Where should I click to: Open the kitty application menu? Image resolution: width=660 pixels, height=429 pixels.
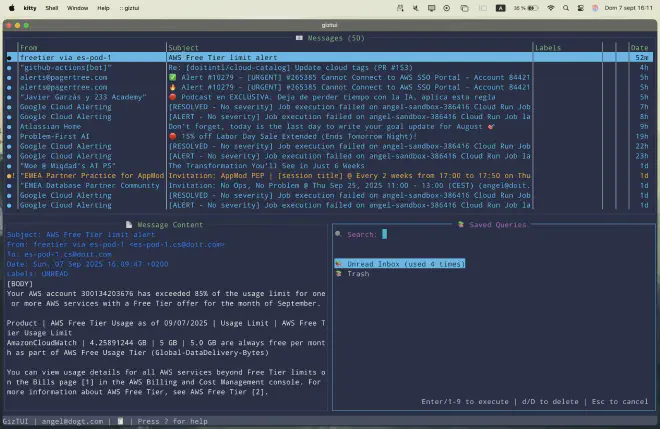[29, 8]
